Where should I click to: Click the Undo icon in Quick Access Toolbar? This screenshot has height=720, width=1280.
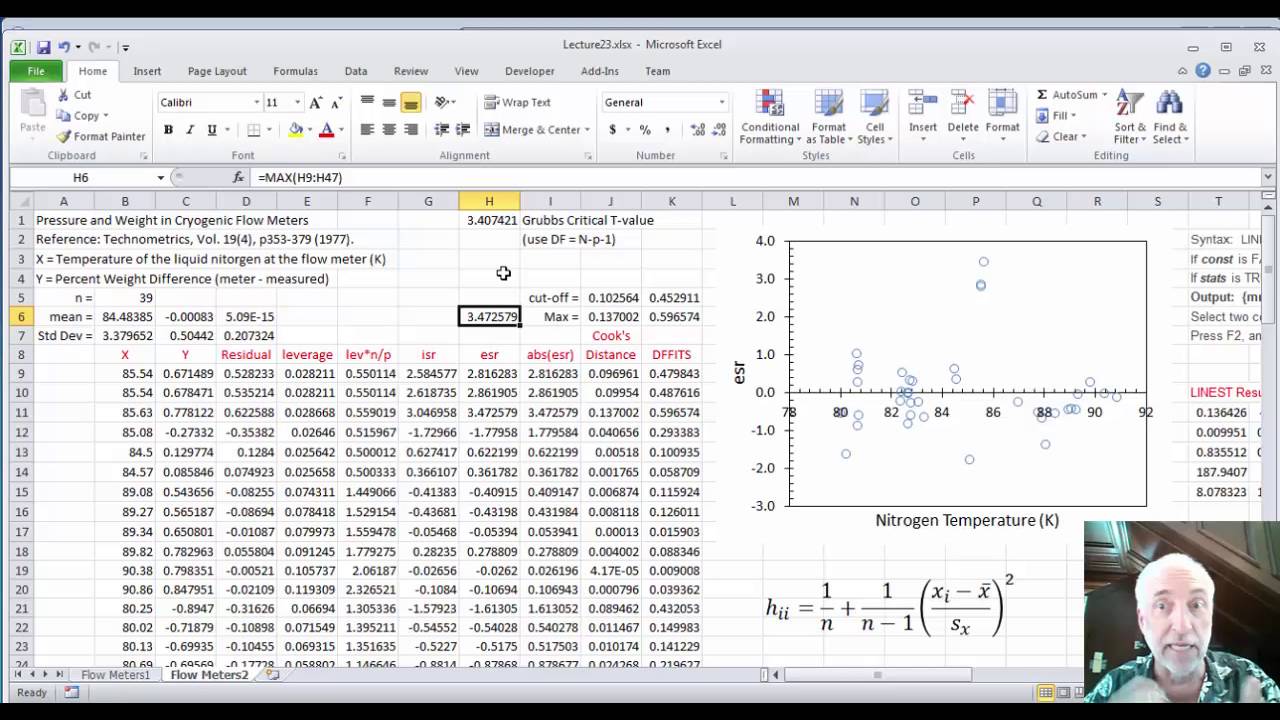(63, 47)
